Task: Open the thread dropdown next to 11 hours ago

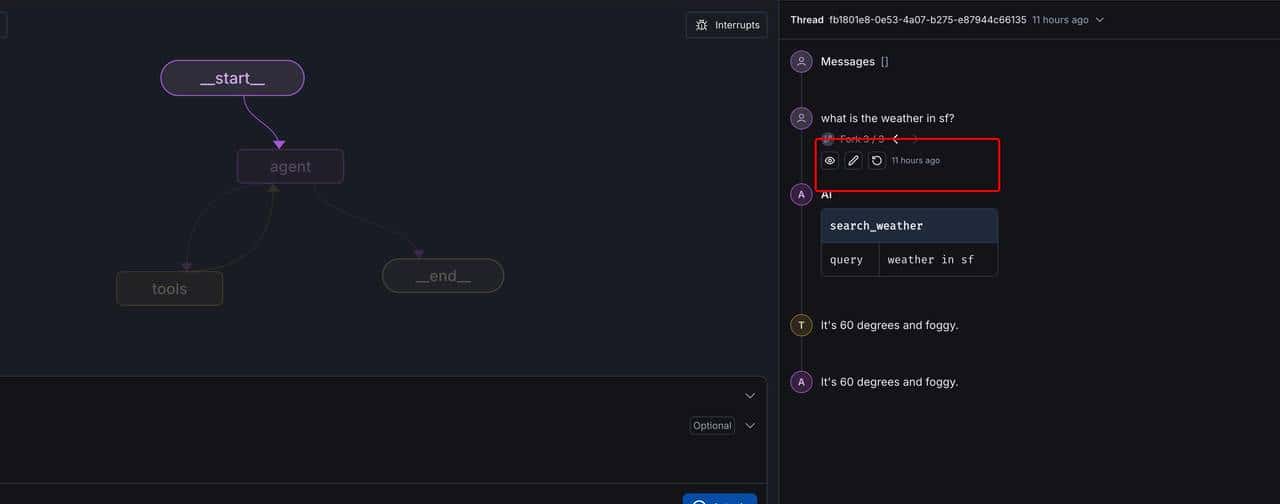Action: tap(1100, 20)
